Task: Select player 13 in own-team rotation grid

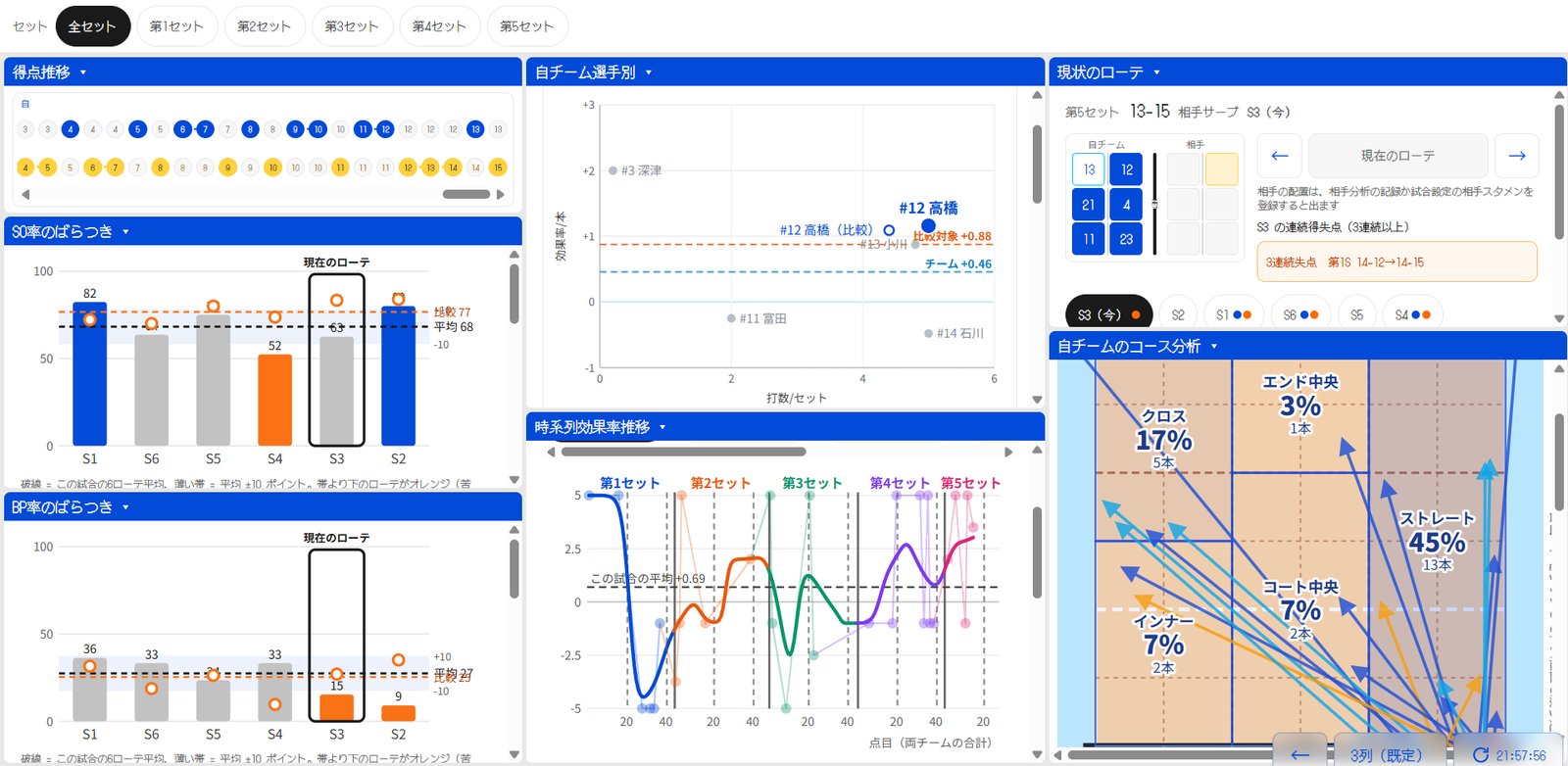Action: pos(1089,169)
